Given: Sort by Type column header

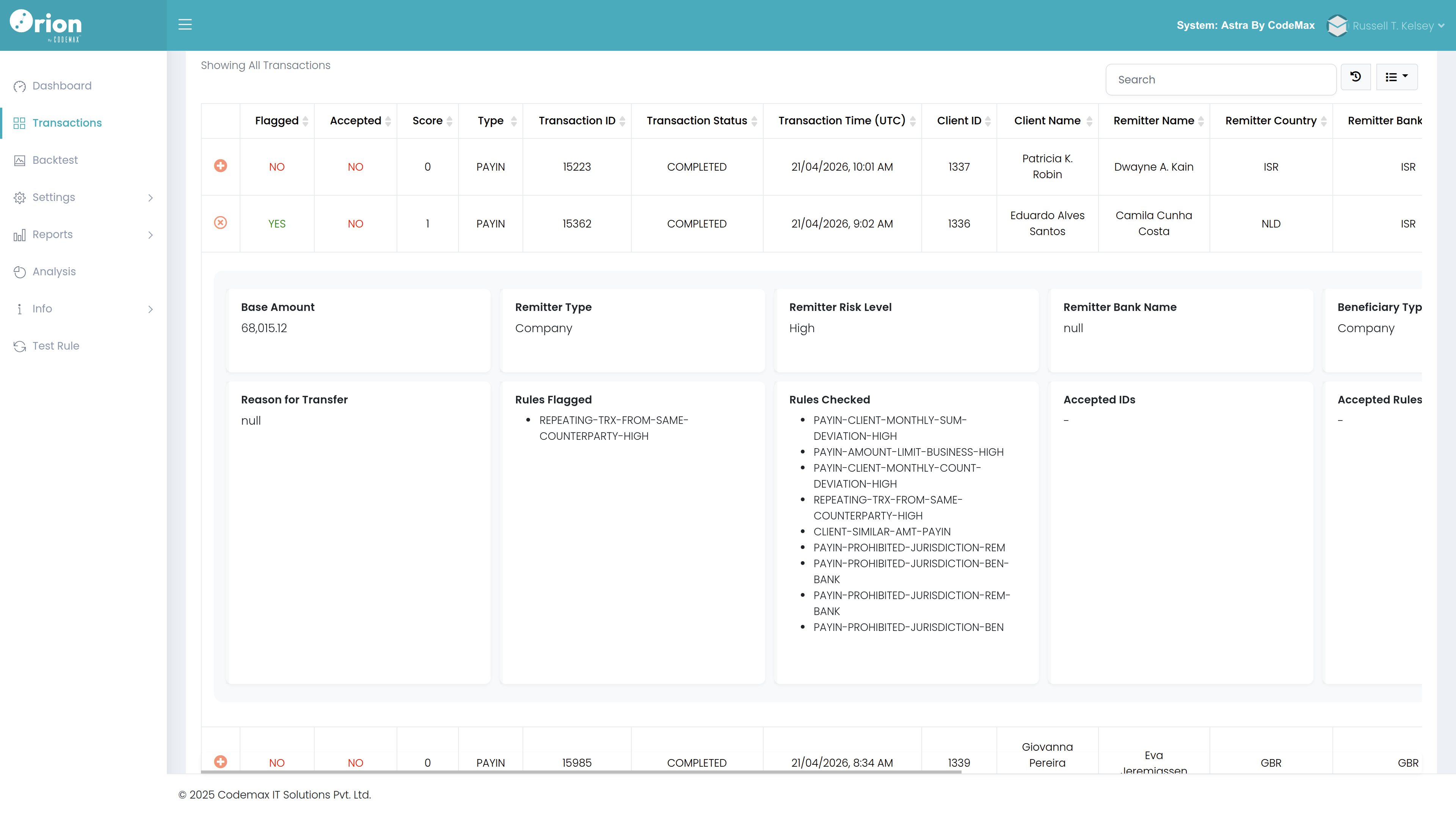Looking at the screenshot, I should click(x=491, y=121).
